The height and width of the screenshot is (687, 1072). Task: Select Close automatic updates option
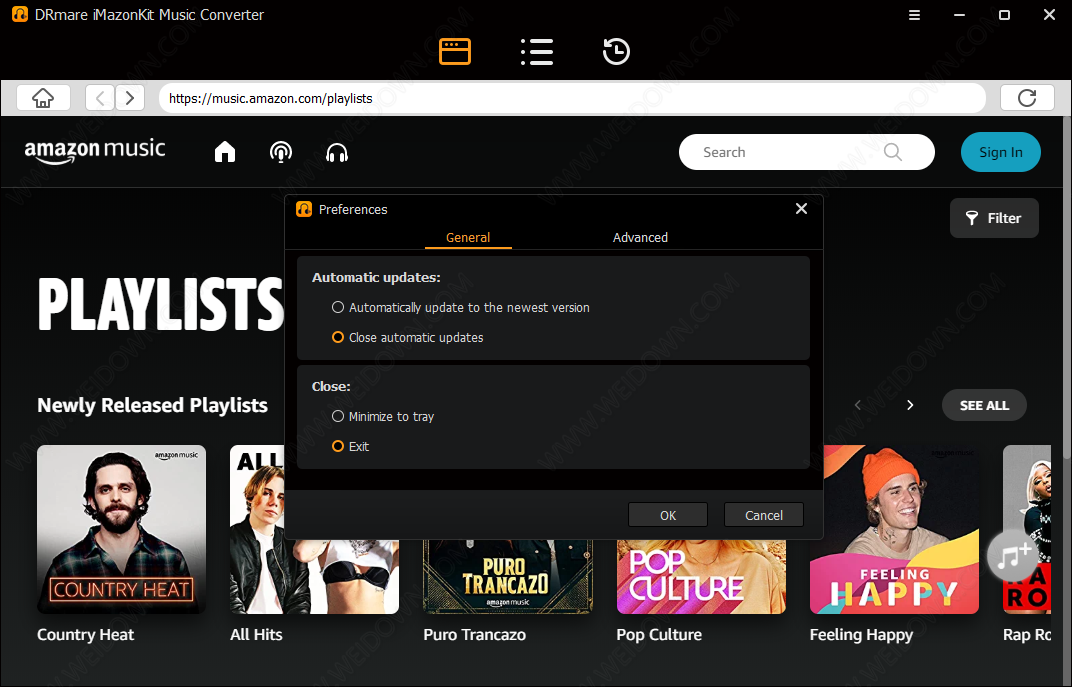point(407,338)
